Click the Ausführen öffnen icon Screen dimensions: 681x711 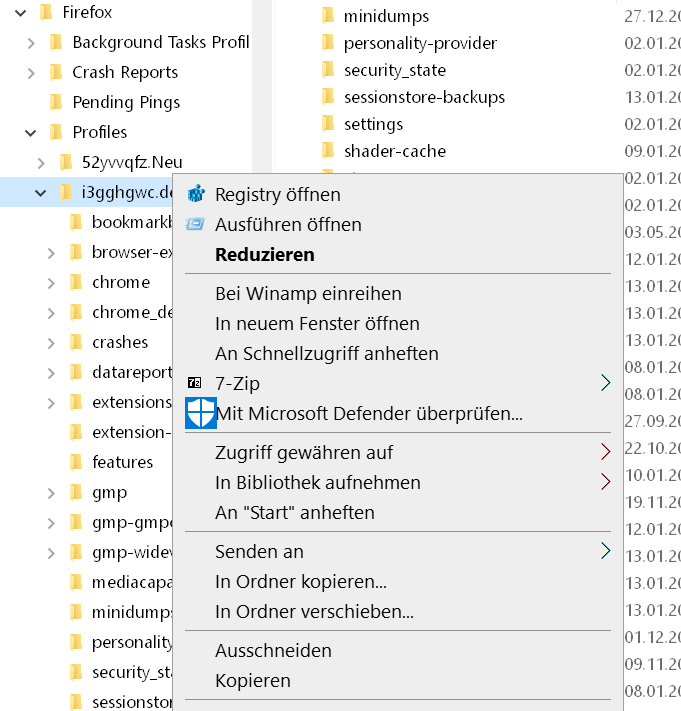196,224
